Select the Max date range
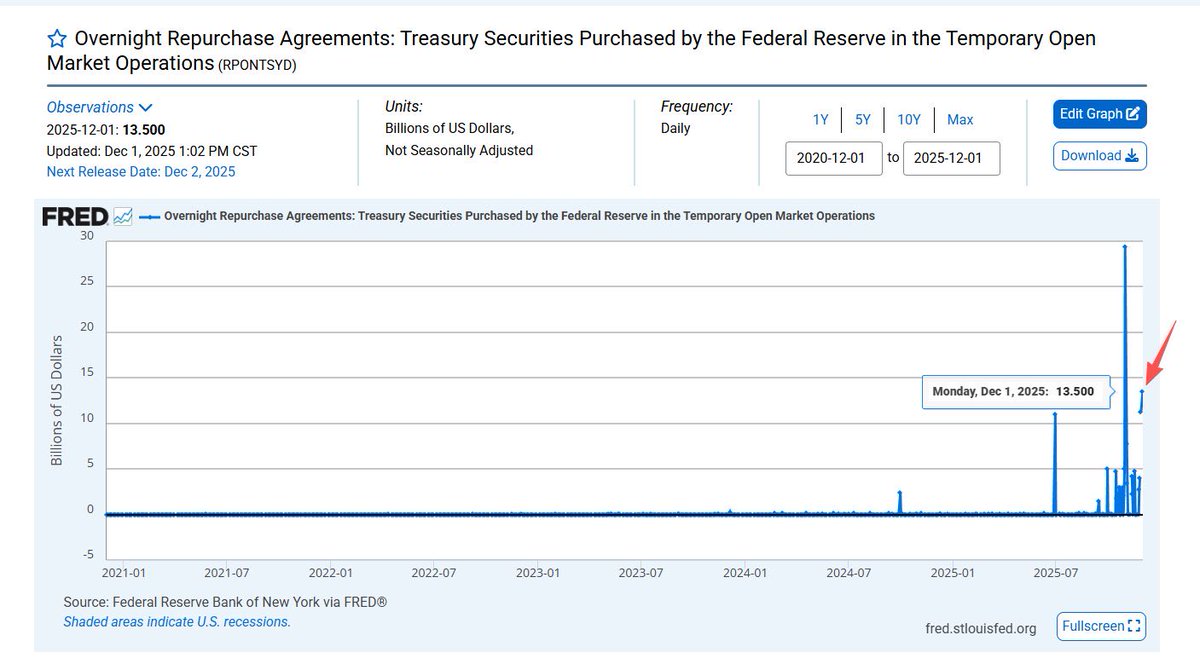The image size is (1200, 664). click(960, 119)
